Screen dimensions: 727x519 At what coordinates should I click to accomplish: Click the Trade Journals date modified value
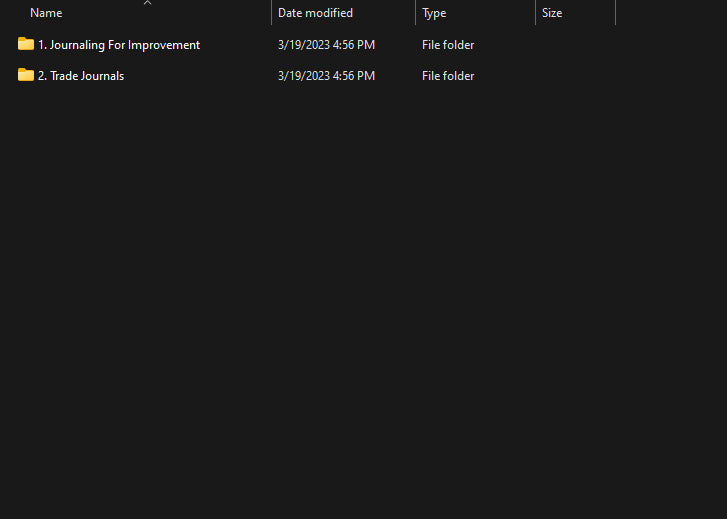[326, 76]
